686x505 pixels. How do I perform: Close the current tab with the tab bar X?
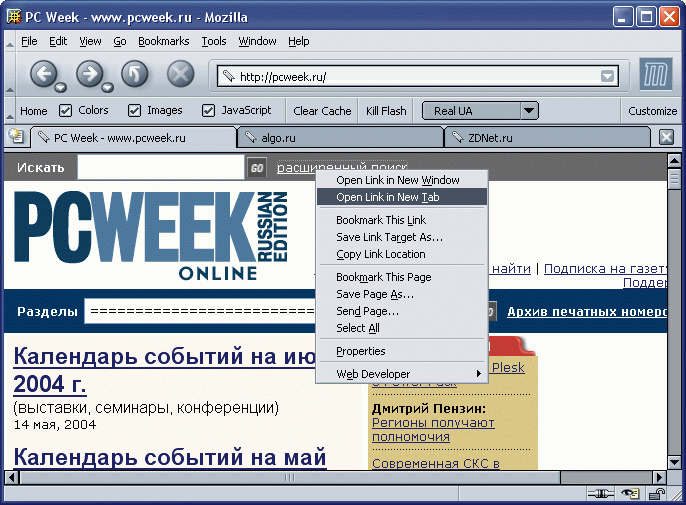click(x=666, y=137)
